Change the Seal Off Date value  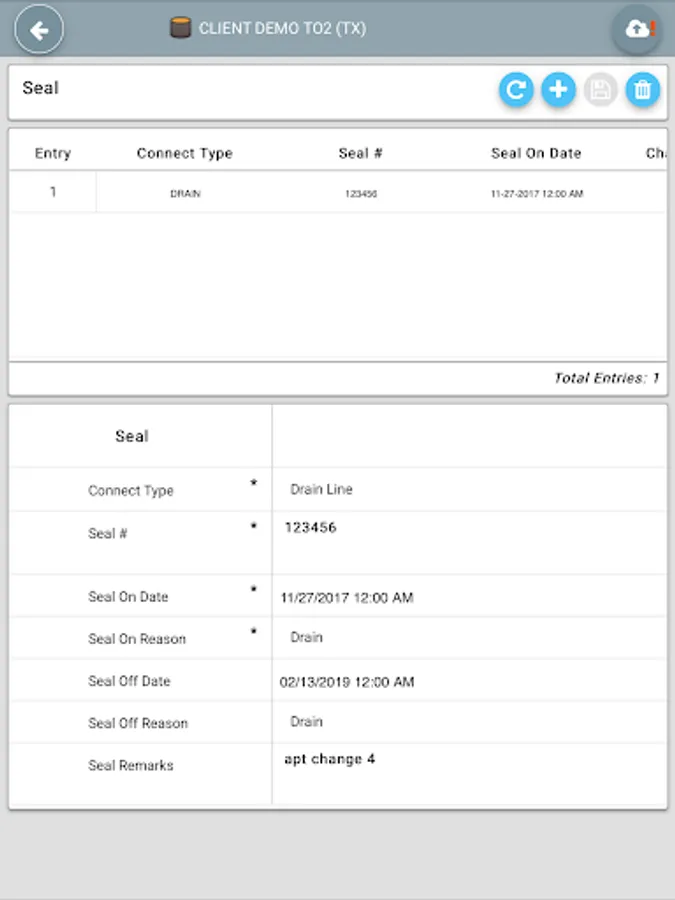tap(470, 681)
